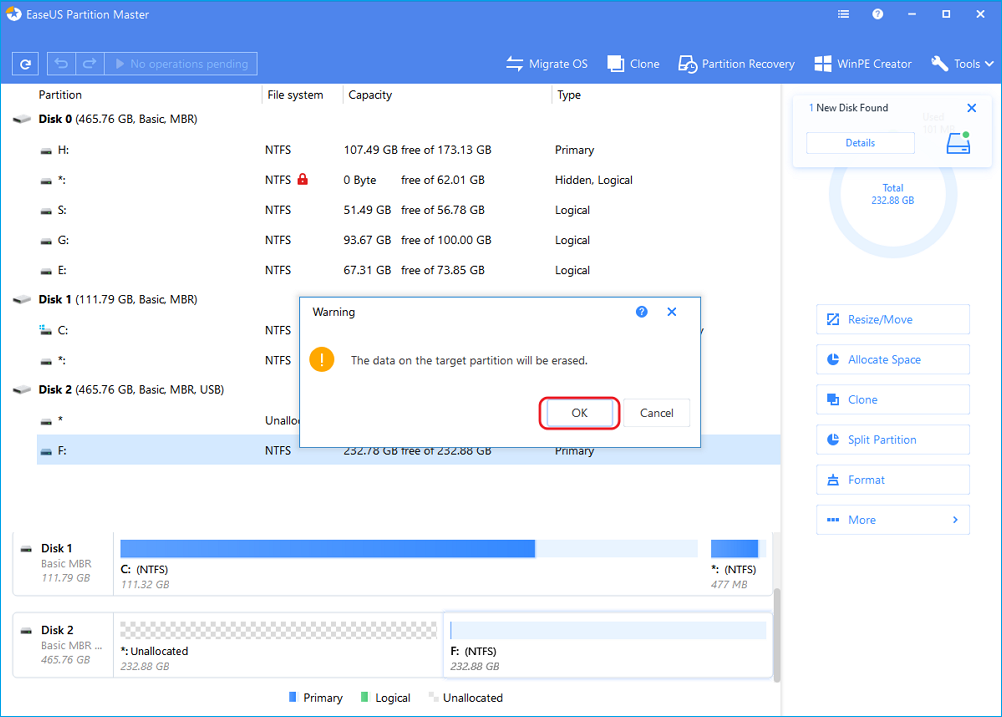Collapse the Disk 2 tree entry
The image size is (1002, 717).
pyautogui.click(x=22, y=389)
